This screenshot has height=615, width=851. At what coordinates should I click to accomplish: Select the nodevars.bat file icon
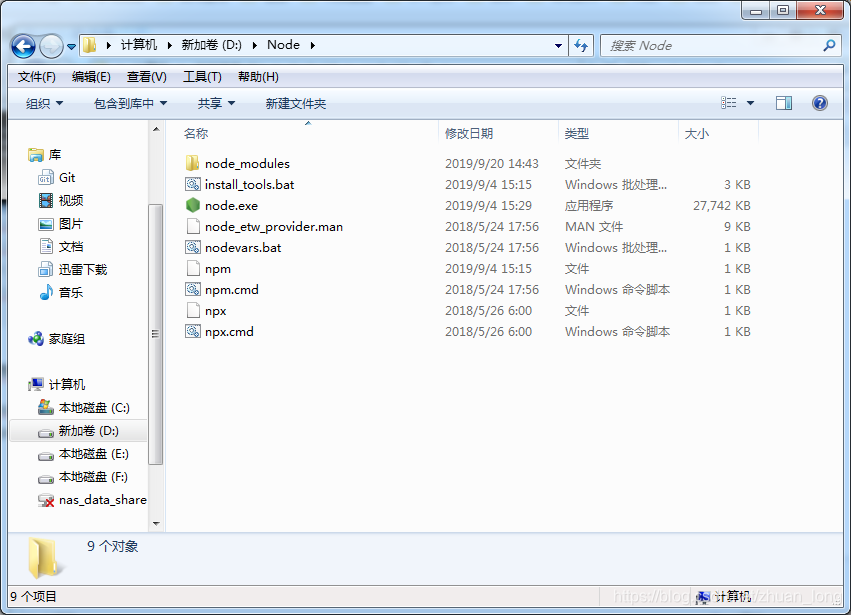tap(193, 248)
